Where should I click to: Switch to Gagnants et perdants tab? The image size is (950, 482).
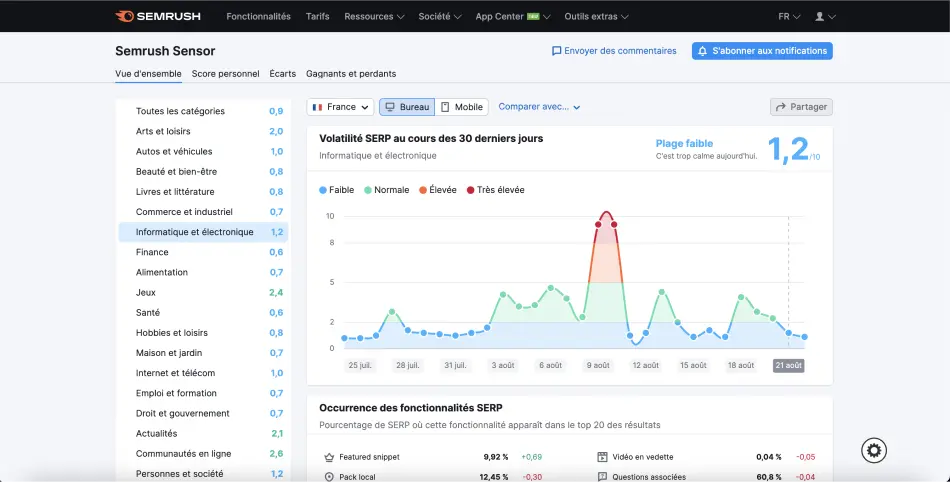pos(351,74)
